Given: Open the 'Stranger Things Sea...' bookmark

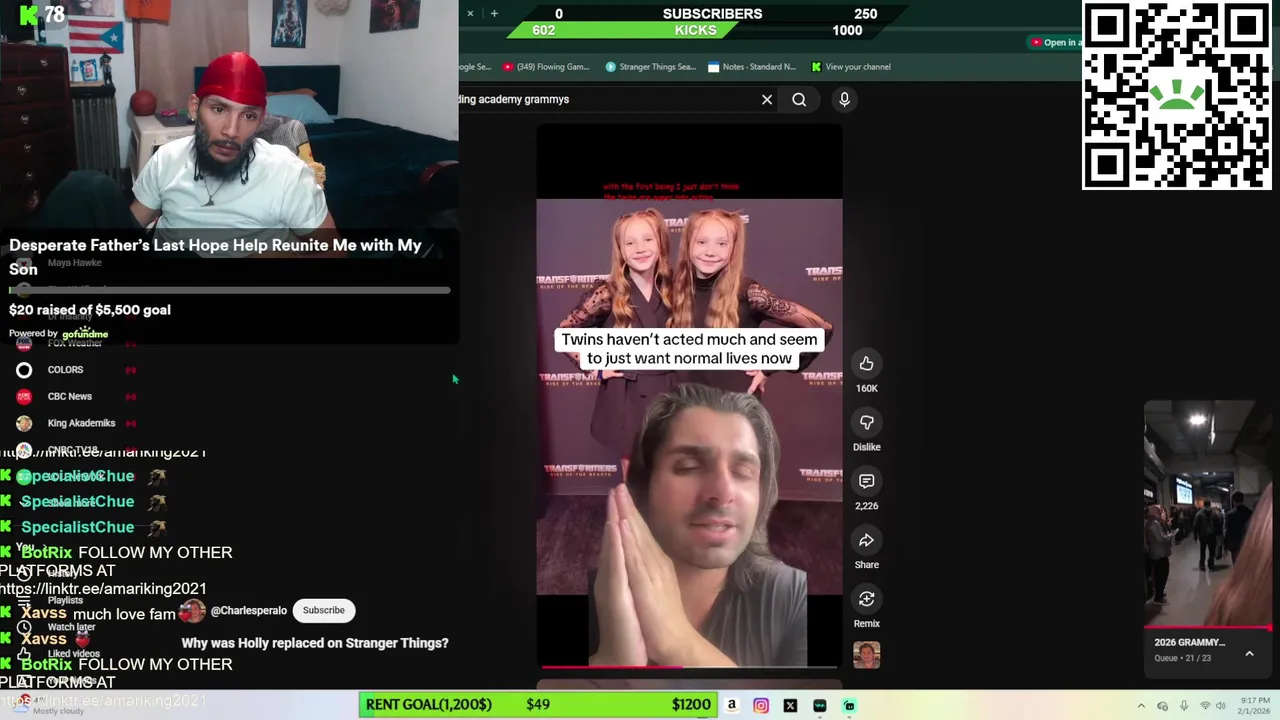Looking at the screenshot, I should [650, 67].
